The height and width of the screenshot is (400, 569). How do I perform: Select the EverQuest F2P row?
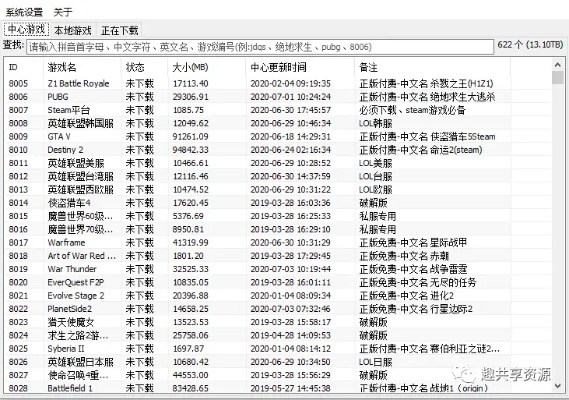pos(278,282)
